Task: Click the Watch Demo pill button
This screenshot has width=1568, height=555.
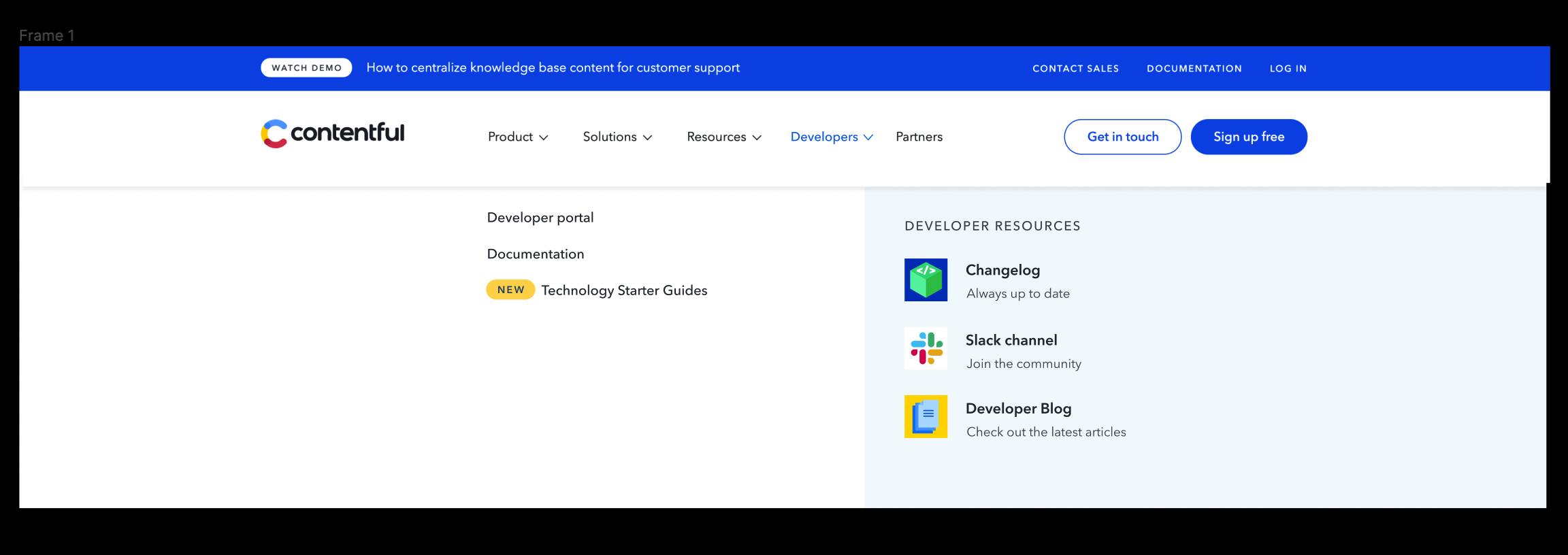Action: [306, 68]
